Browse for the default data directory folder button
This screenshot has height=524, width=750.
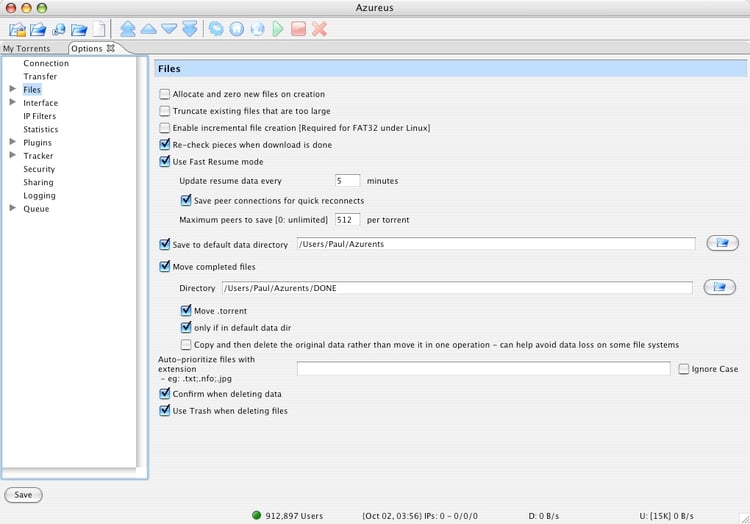coord(722,243)
